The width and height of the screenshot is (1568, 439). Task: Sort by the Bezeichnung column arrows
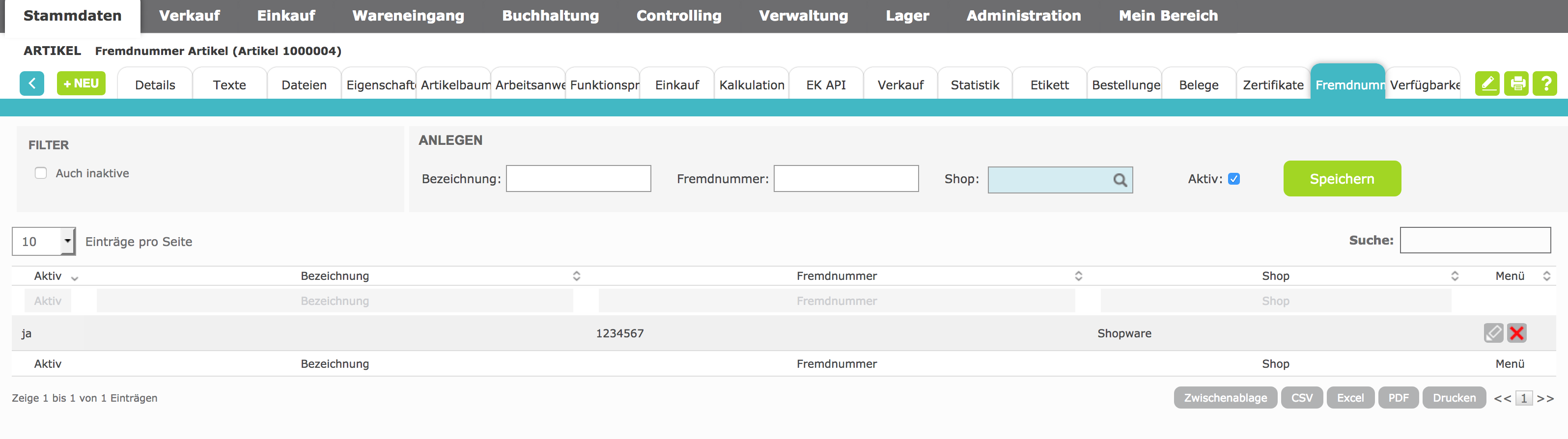click(x=576, y=276)
